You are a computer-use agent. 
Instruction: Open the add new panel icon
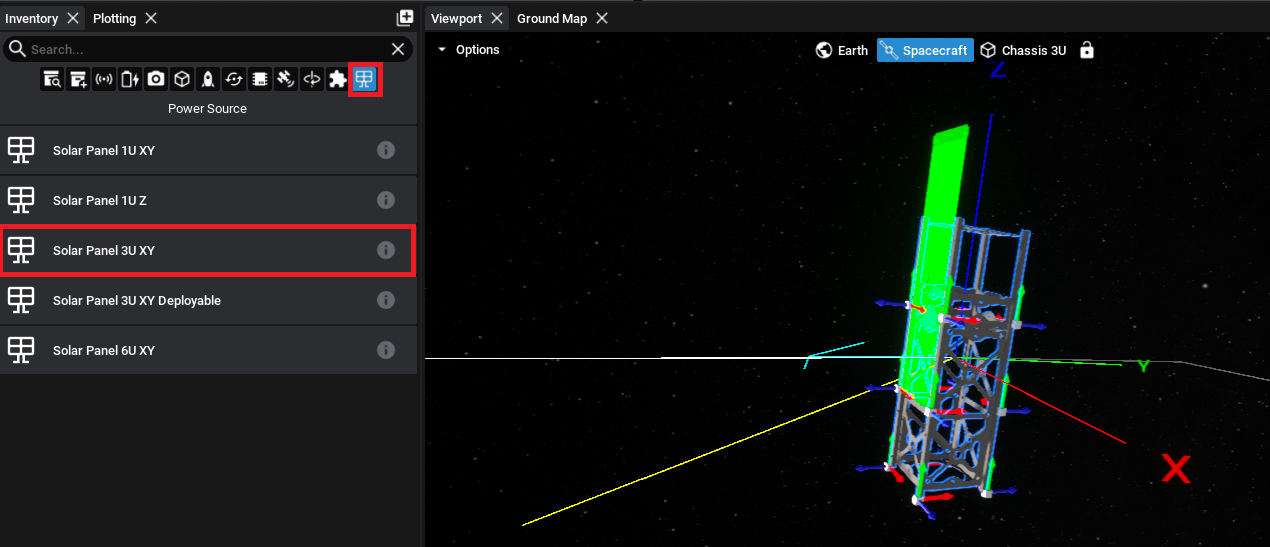tap(405, 18)
